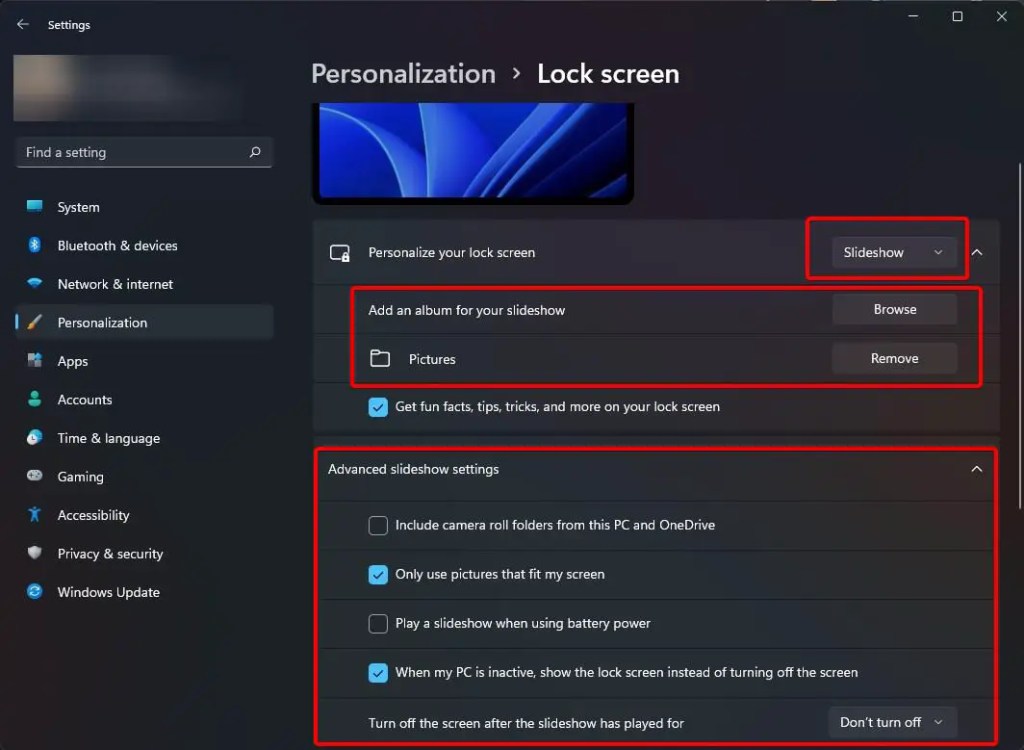The width and height of the screenshot is (1024, 750).
Task: Click the Network wifi icon
Action: (x=35, y=283)
